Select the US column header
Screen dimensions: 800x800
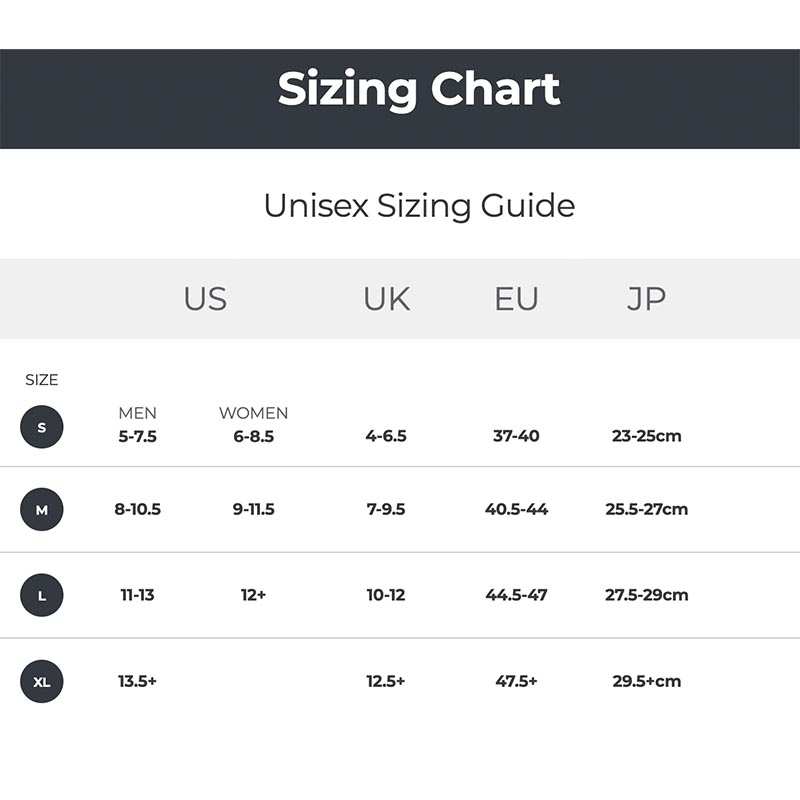205,298
